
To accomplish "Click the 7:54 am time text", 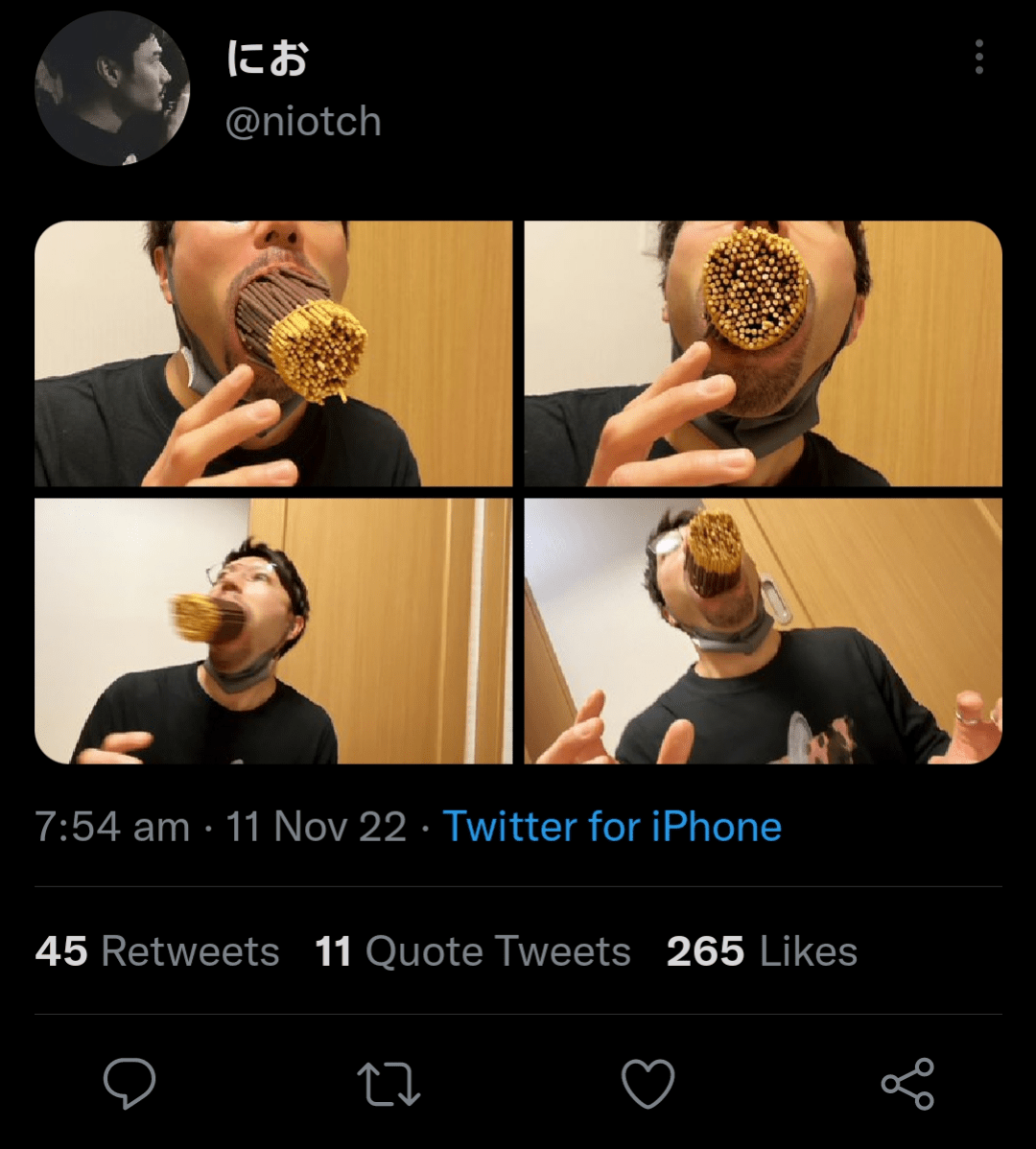I will point(112,827).
